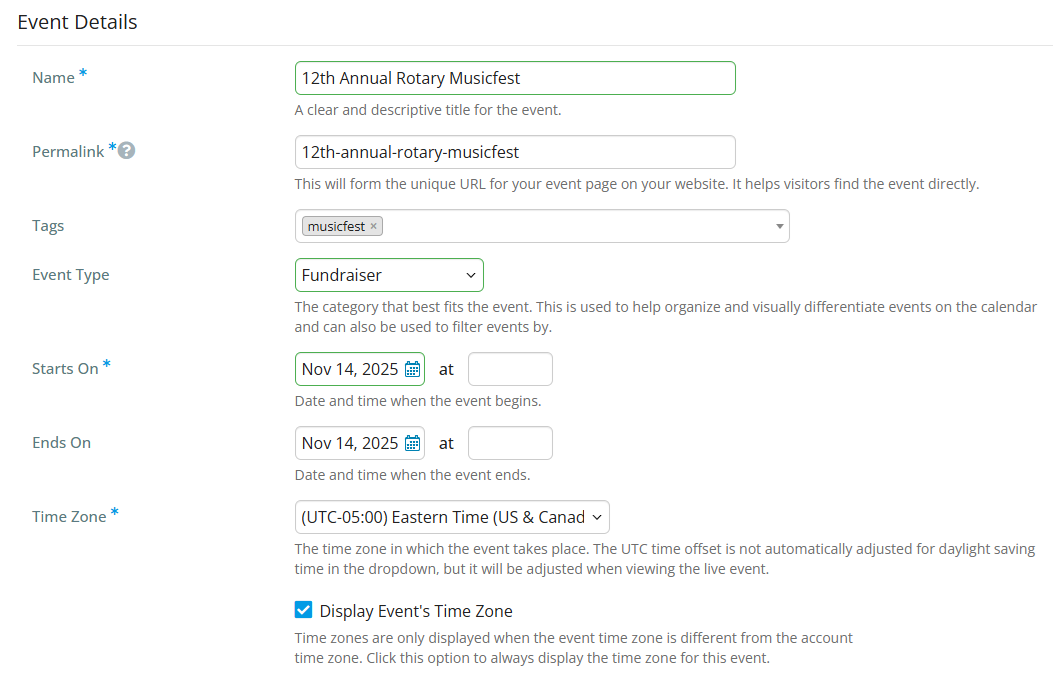
Task: Open the Time Zone selector
Action: [x=452, y=516]
